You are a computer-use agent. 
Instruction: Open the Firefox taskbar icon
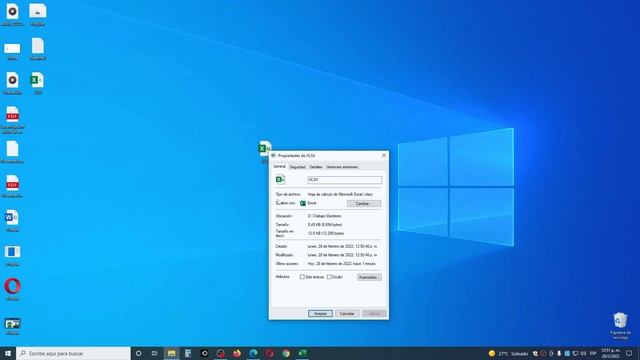click(x=237, y=353)
